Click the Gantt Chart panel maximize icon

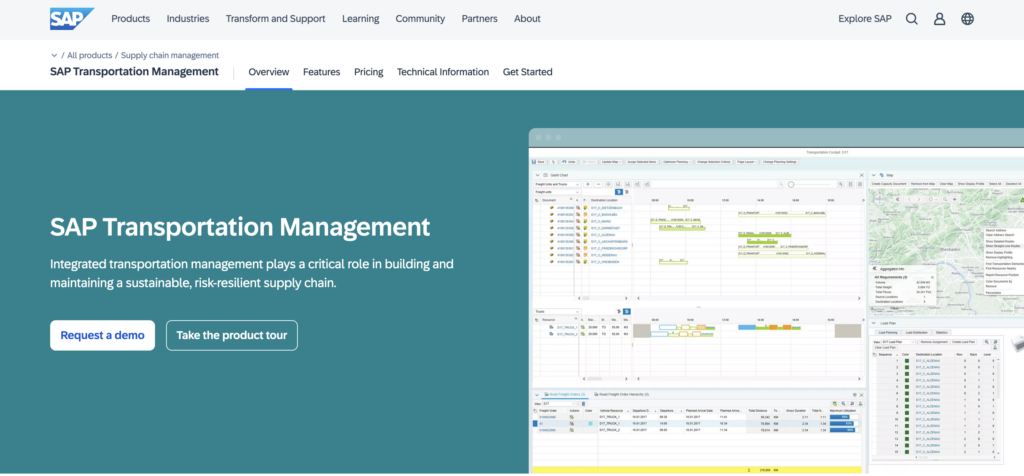[861, 175]
